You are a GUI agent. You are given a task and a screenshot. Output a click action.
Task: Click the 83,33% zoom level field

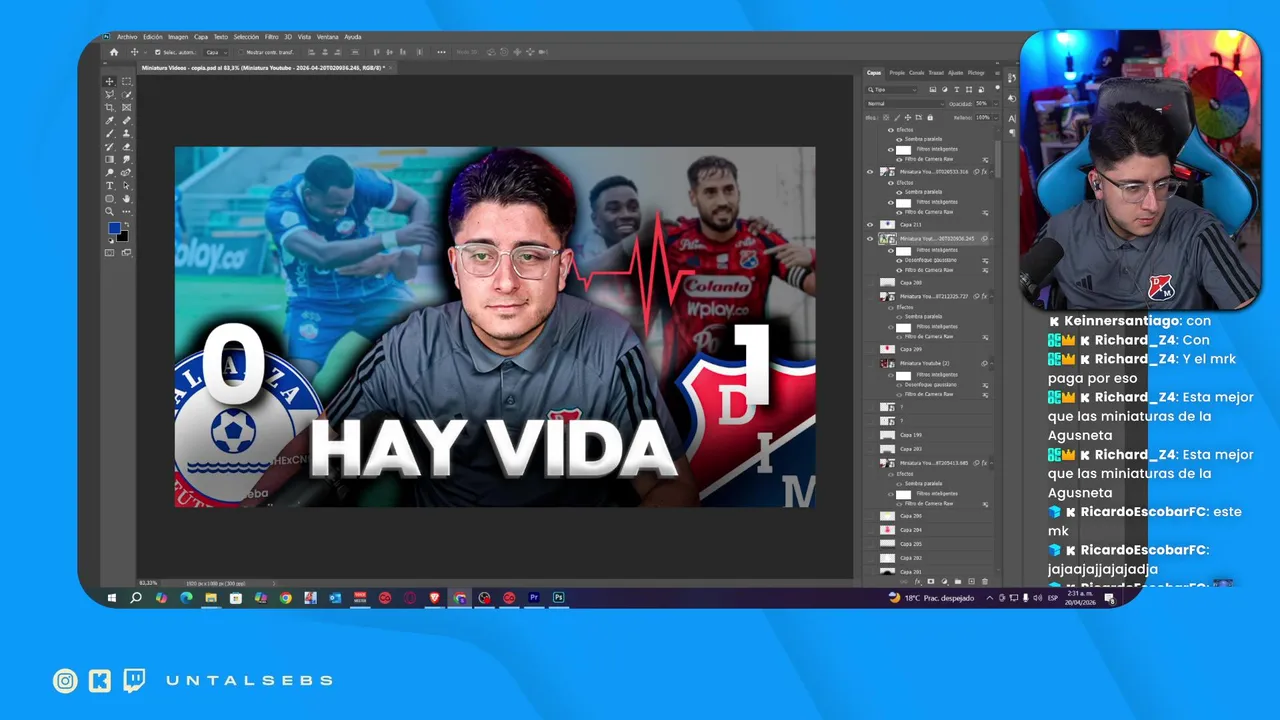148,581
